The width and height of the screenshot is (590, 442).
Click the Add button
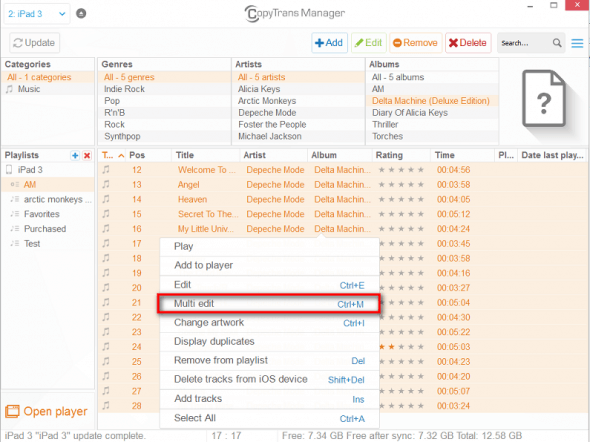point(329,43)
